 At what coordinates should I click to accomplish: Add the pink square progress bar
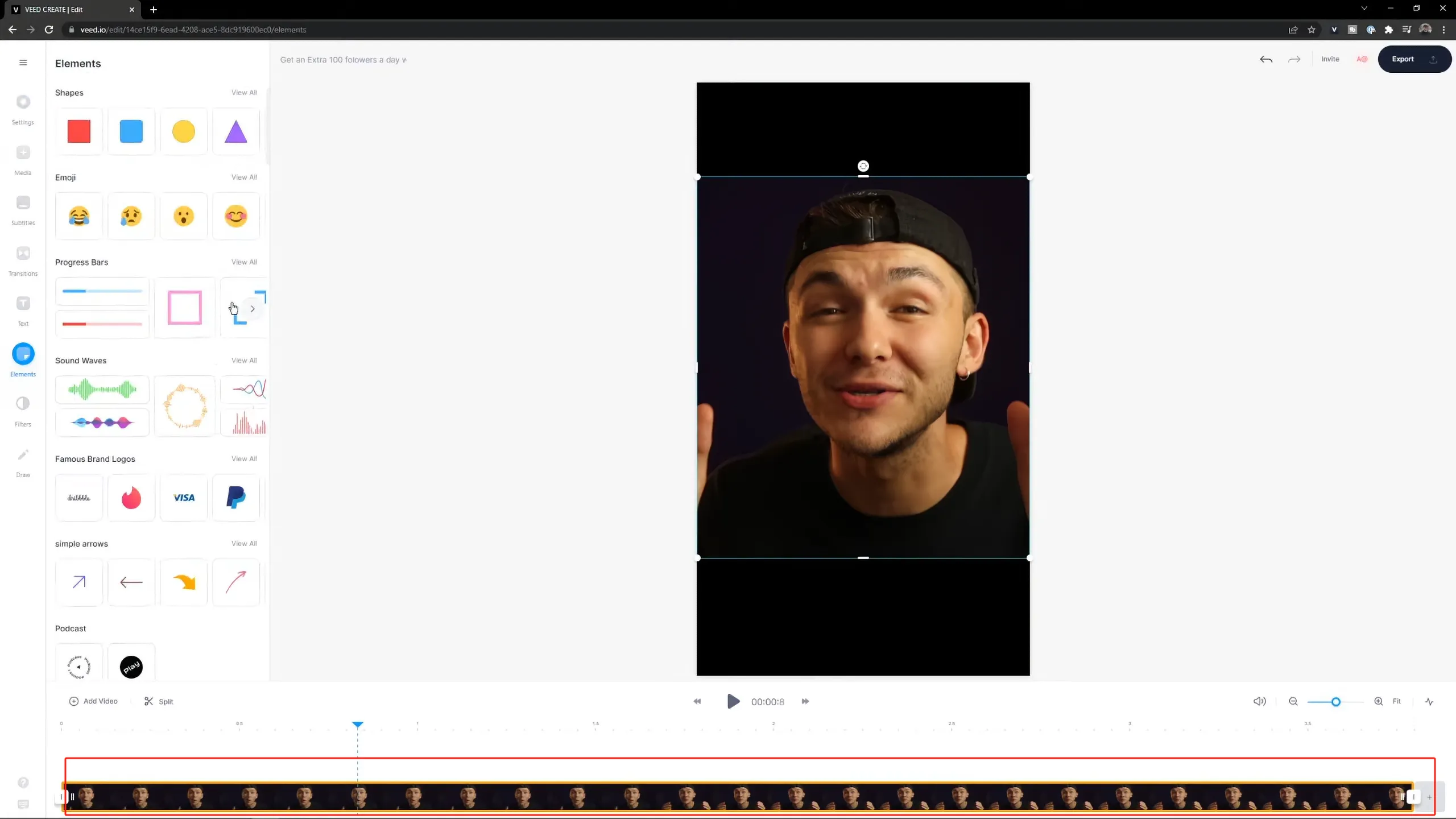point(185,308)
